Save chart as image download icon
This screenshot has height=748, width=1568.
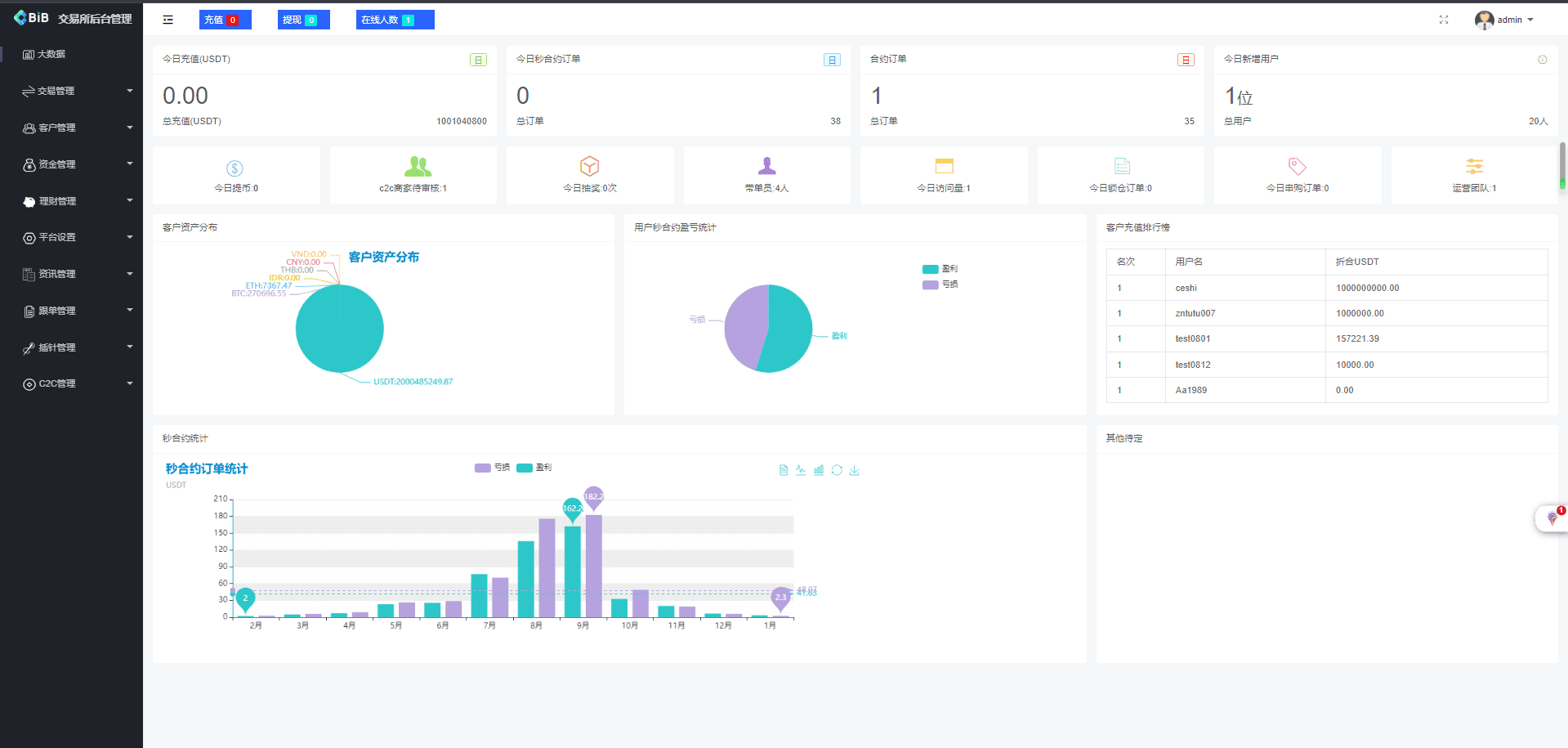[x=855, y=470]
